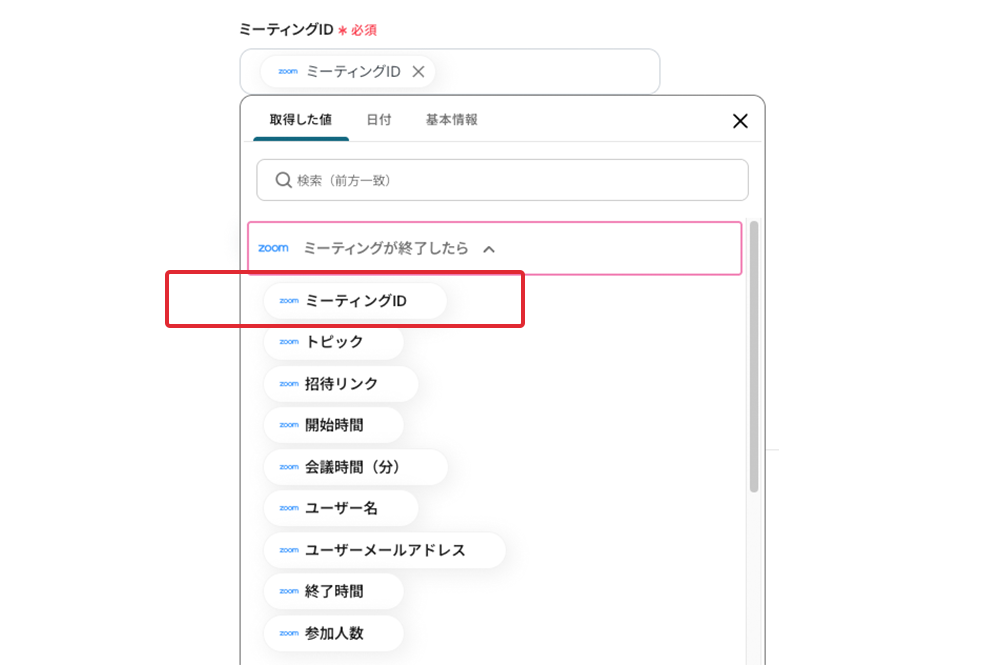The image size is (1000, 665).
Task: Click the search magnifier icon
Action: pyautogui.click(x=283, y=180)
